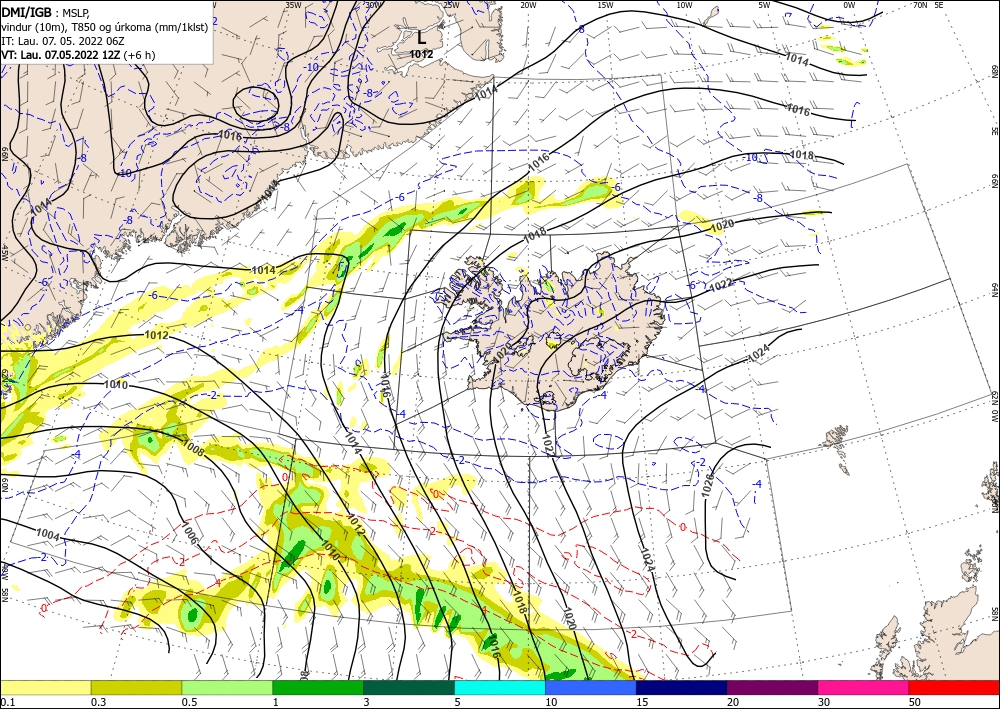Click the 'VT: Lau. 07.05.2022 12Z (+6 h)' line
Viewport: 1000px width, 709px height.
(x=78, y=55)
